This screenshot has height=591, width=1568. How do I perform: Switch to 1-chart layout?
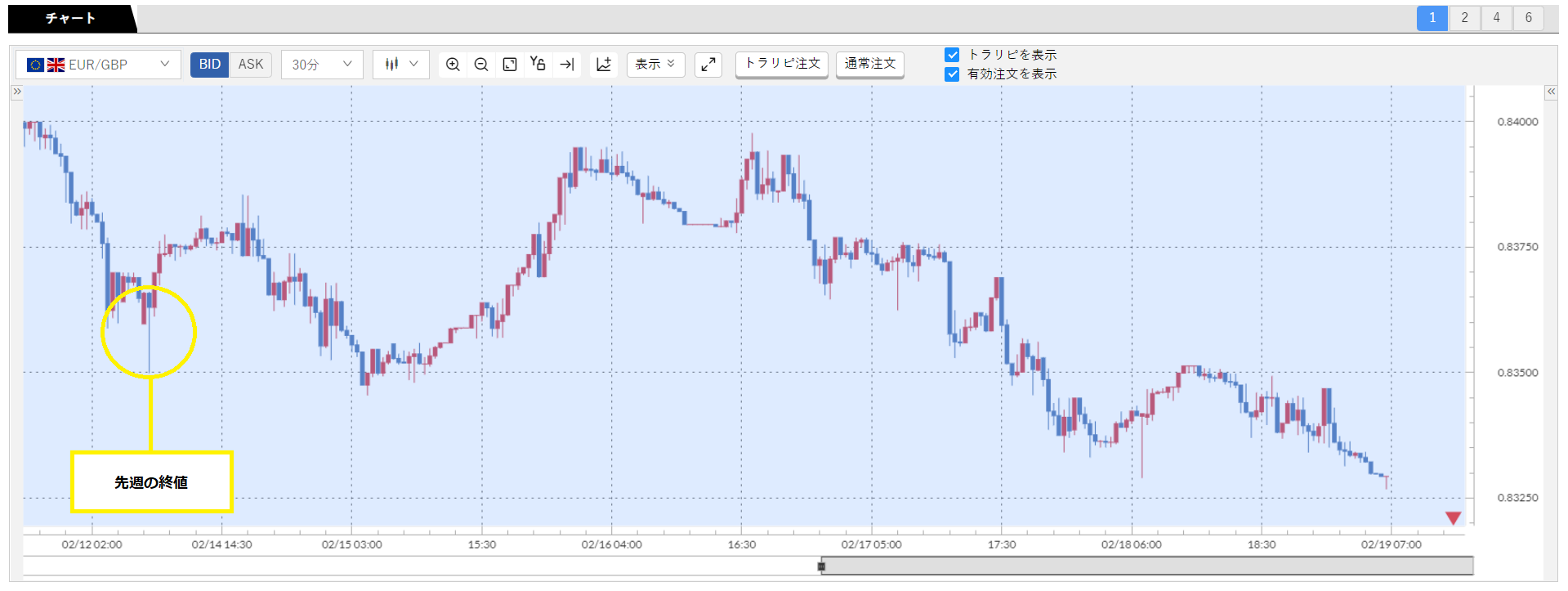pyautogui.click(x=1432, y=18)
